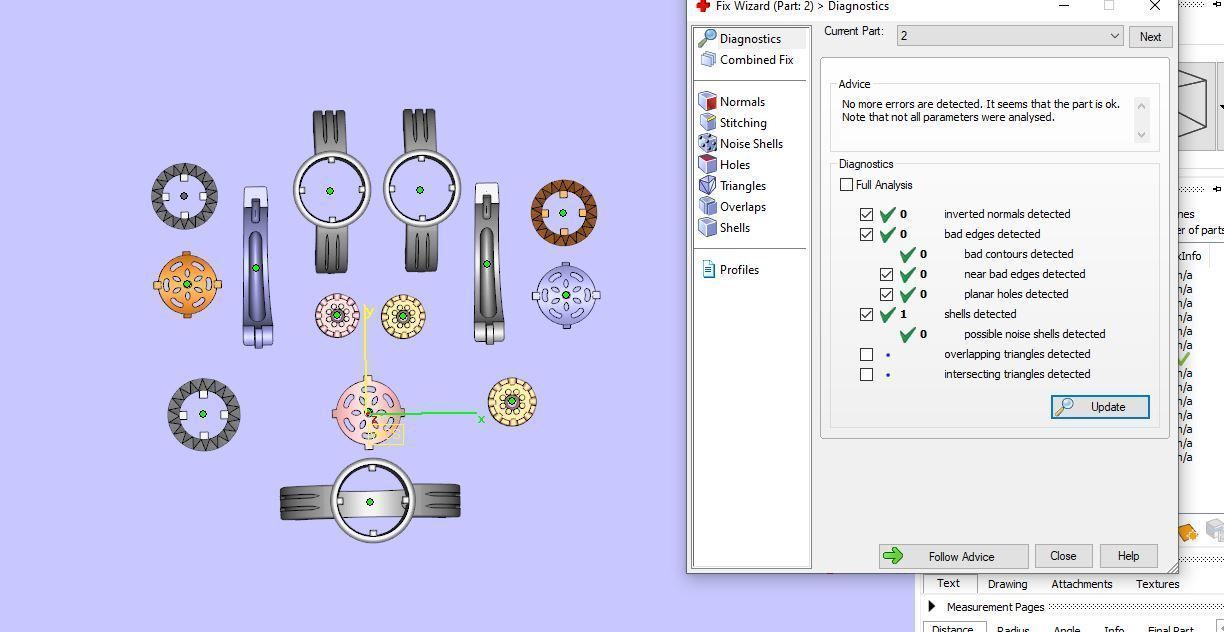Select Diagnostics in wizard sidebar

coord(750,39)
